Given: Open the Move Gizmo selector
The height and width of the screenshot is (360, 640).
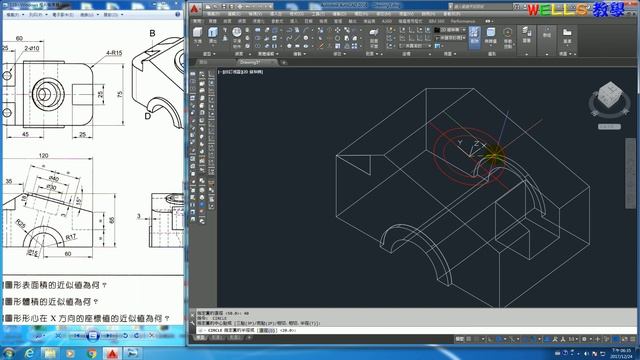Looking at the screenshot, I should (x=507, y=37).
